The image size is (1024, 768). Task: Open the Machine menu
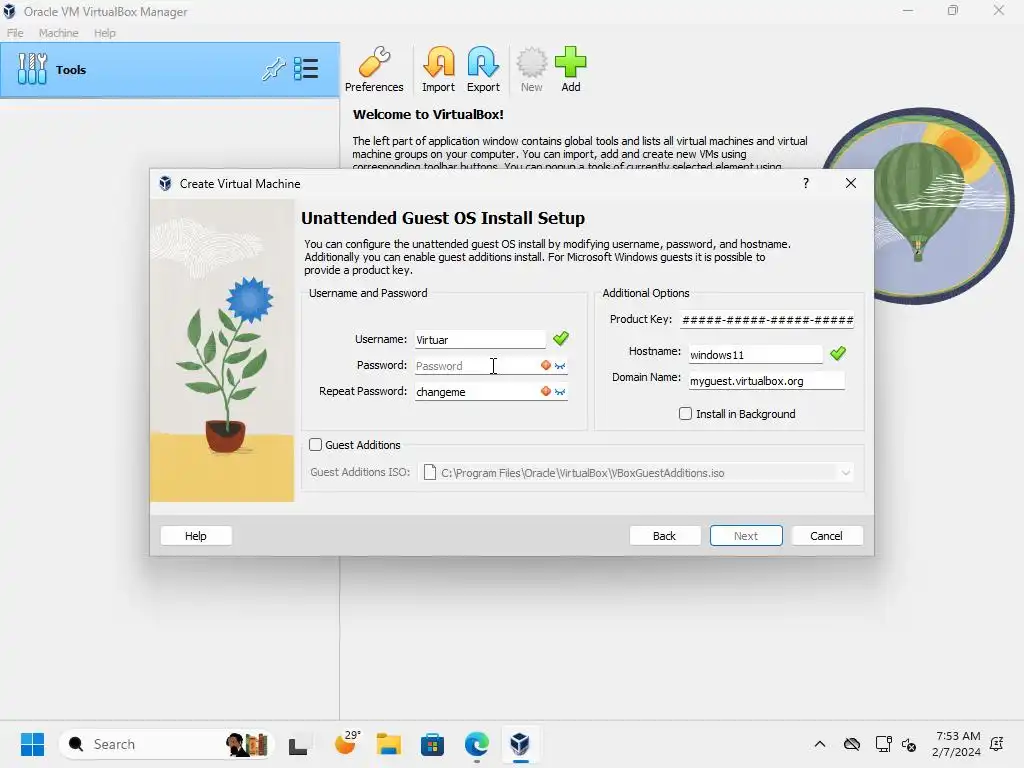coord(58,33)
